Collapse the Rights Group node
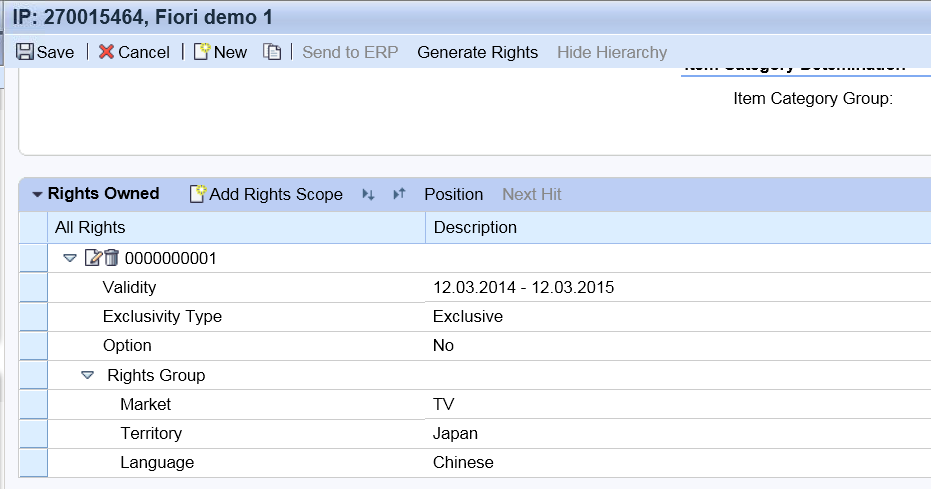 coord(88,375)
